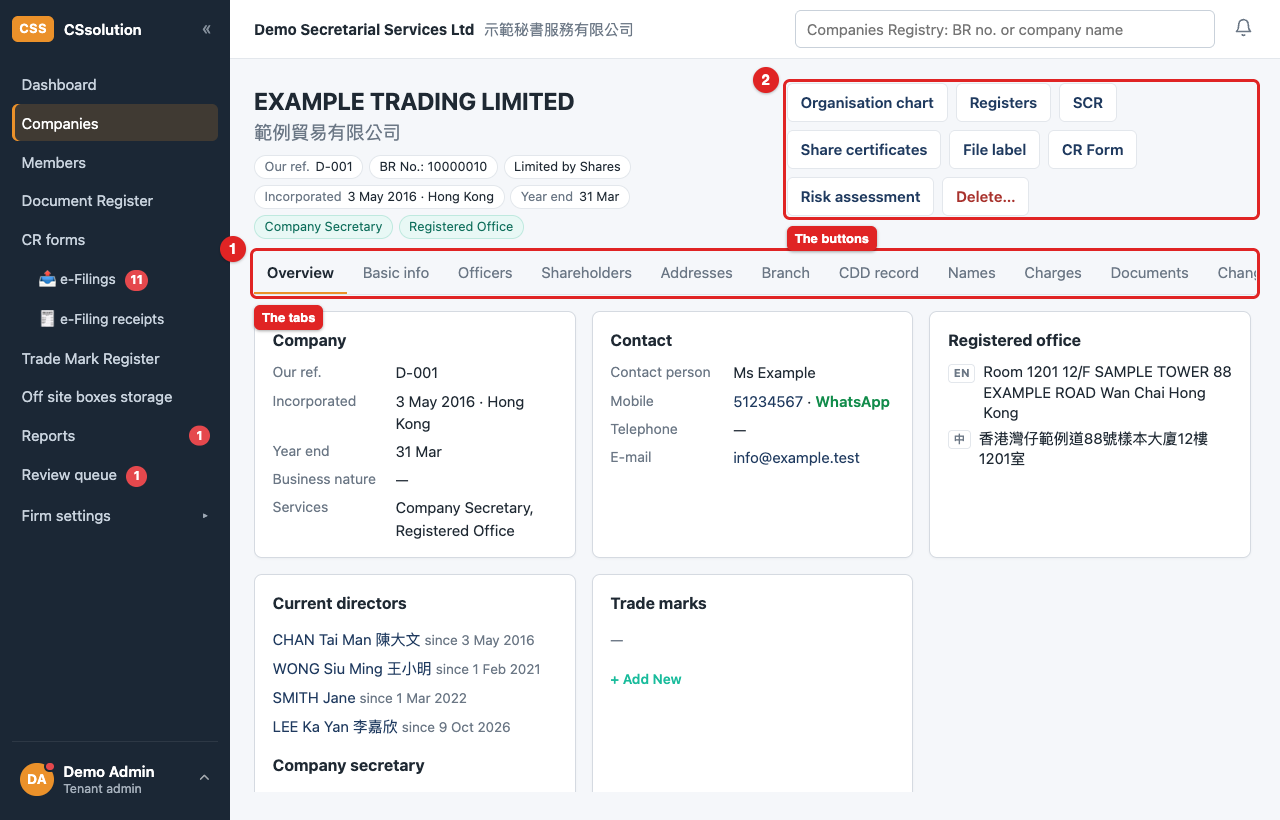Open director CHAN Tai Man's profile
1280x820 pixels.
point(347,640)
